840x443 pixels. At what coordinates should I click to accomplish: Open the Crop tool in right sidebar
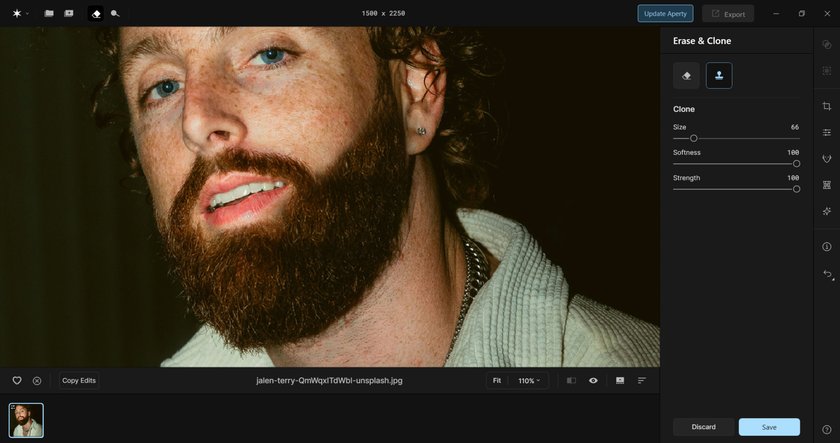tap(827, 106)
